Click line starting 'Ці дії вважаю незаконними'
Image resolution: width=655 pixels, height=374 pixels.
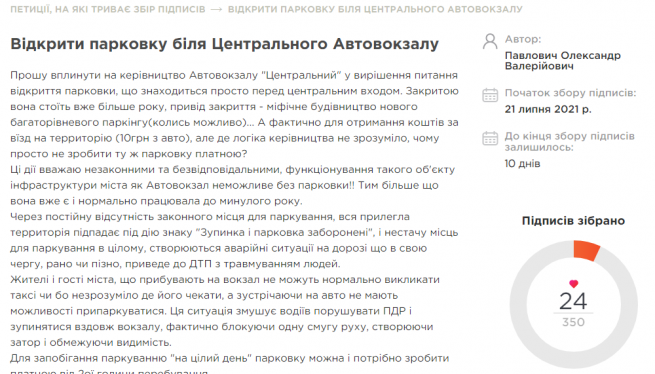pos(233,170)
